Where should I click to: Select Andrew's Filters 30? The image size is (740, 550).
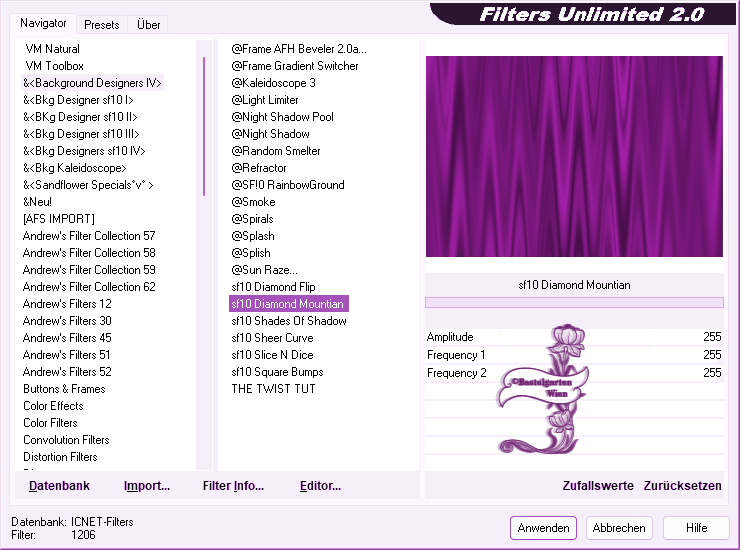click(67, 321)
